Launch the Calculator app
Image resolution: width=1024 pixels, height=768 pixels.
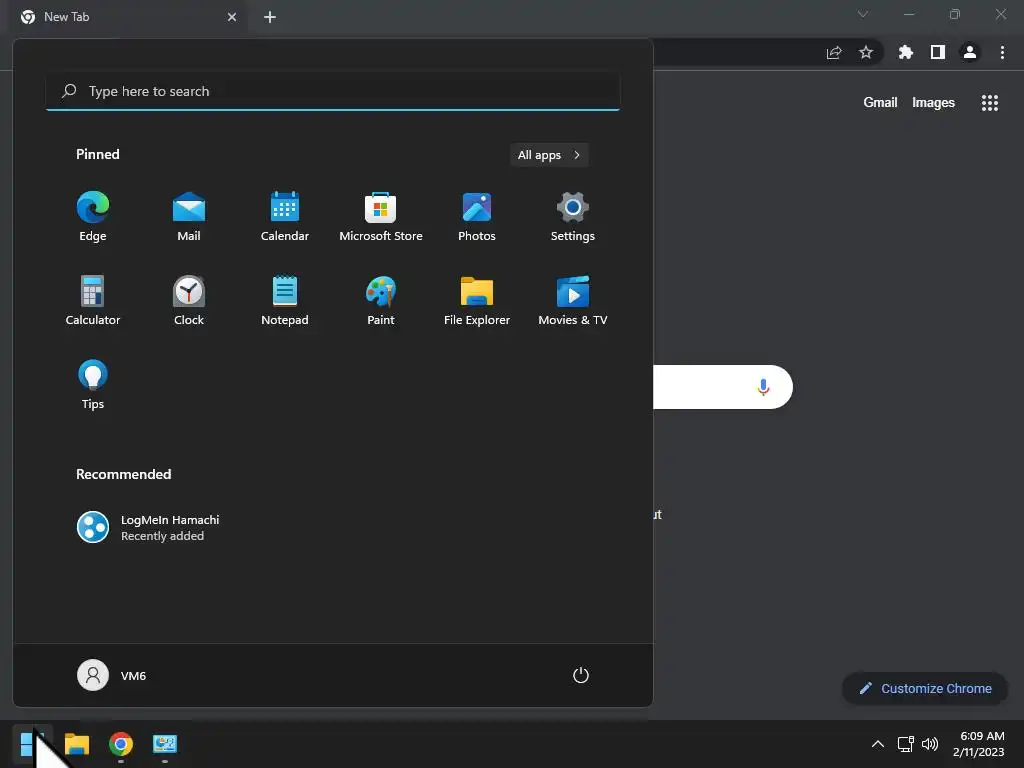(x=93, y=300)
